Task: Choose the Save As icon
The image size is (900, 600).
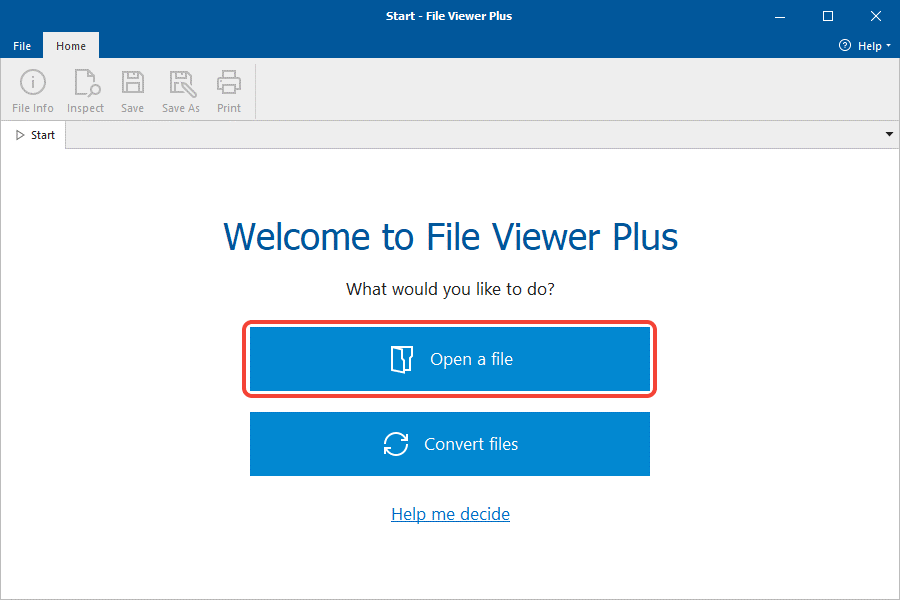Action: (183, 83)
